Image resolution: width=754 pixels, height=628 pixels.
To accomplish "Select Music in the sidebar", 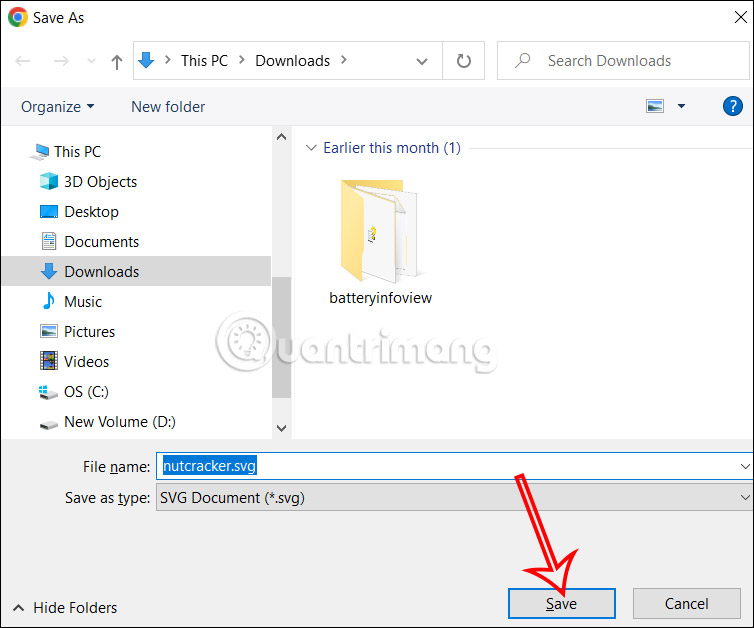I will [83, 301].
